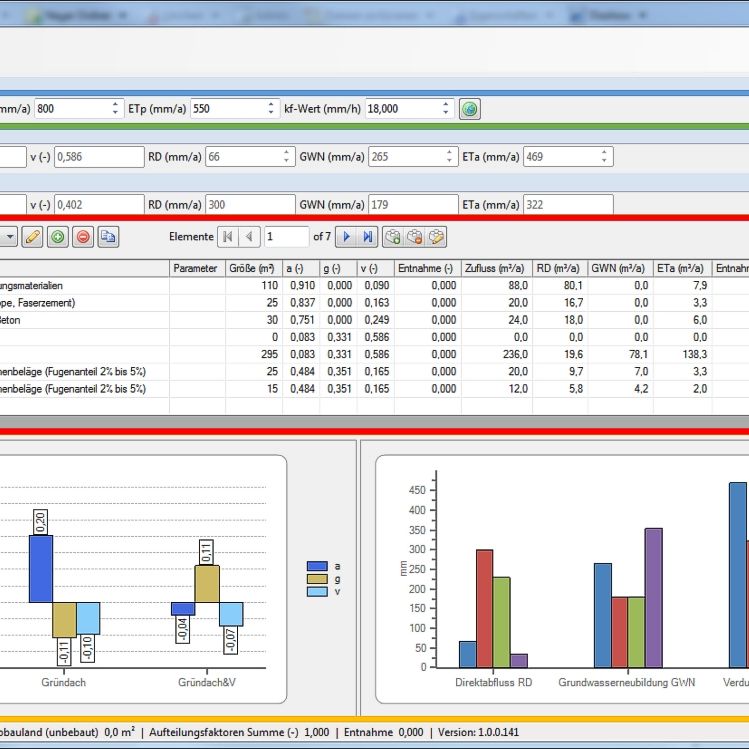Click the red remove element icon
Screen dimensions: 749x749
83,237
